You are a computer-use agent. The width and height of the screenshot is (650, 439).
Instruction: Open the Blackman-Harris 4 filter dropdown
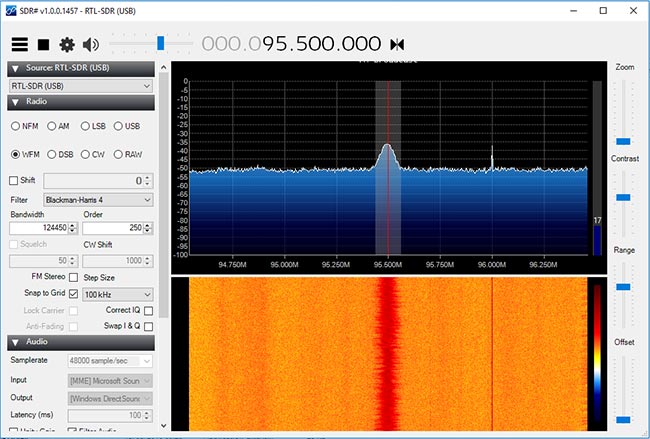click(x=97, y=200)
